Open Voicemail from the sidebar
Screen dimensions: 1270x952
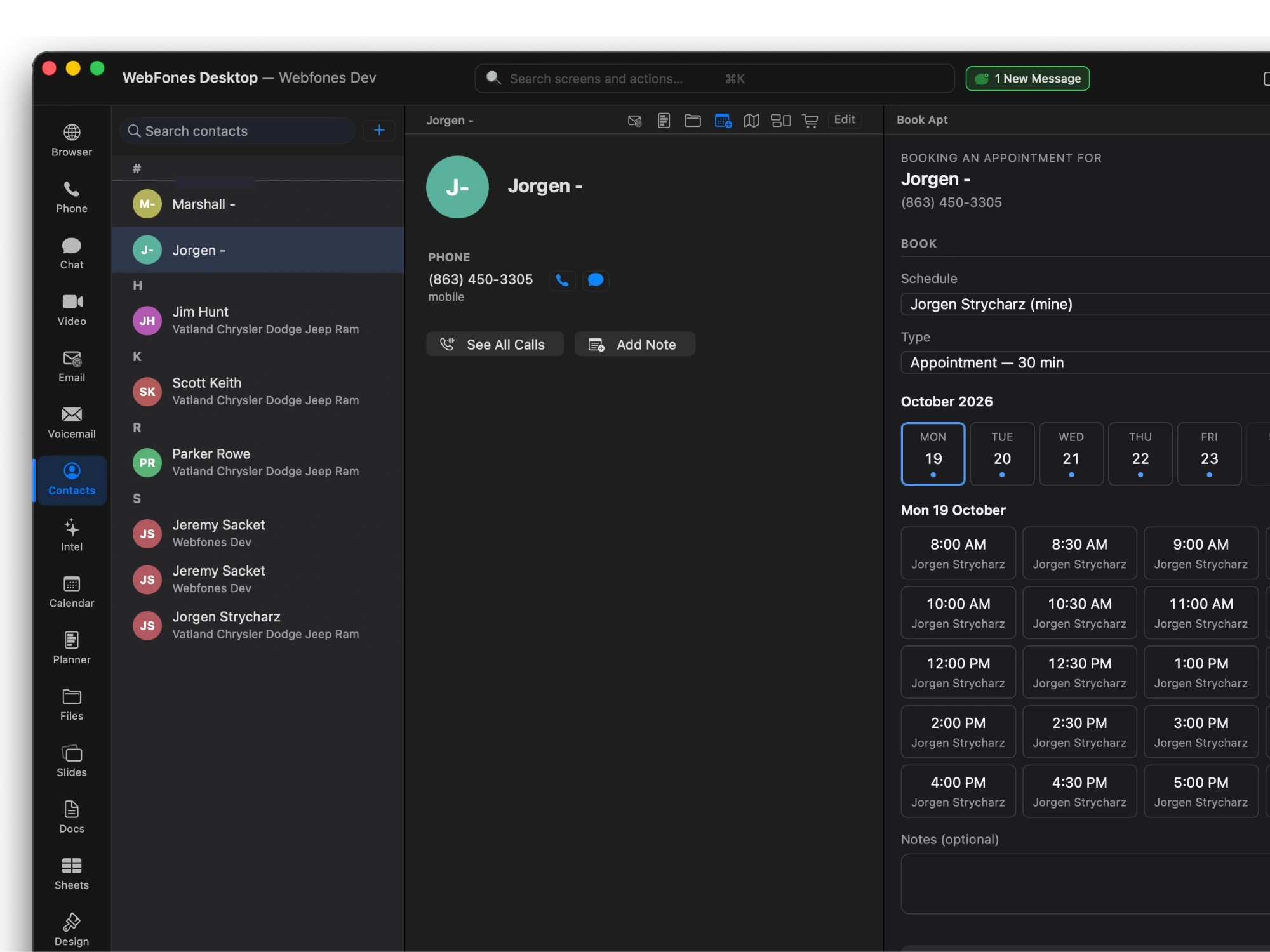click(x=72, y=423)
